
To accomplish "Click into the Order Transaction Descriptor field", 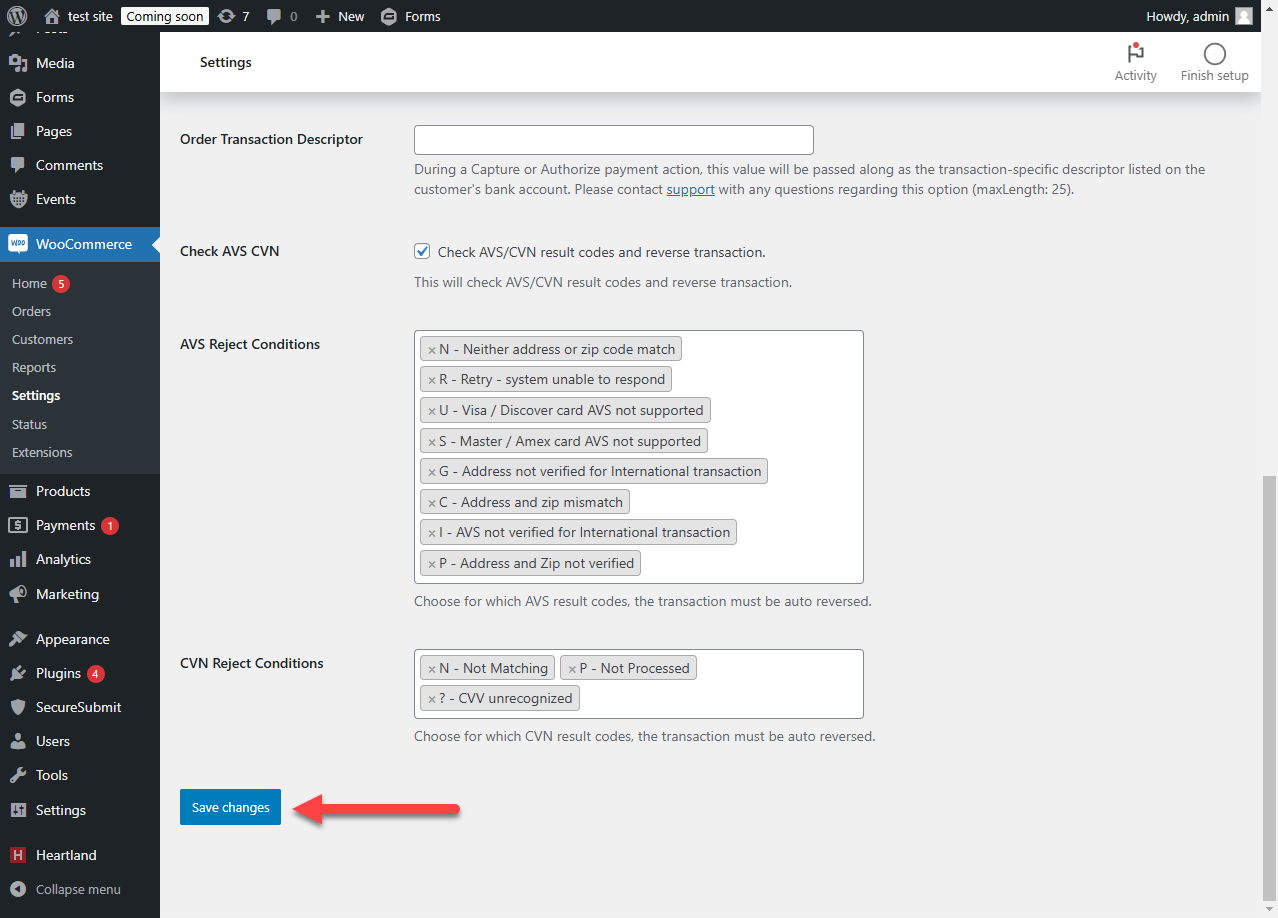I will point(613,140).
